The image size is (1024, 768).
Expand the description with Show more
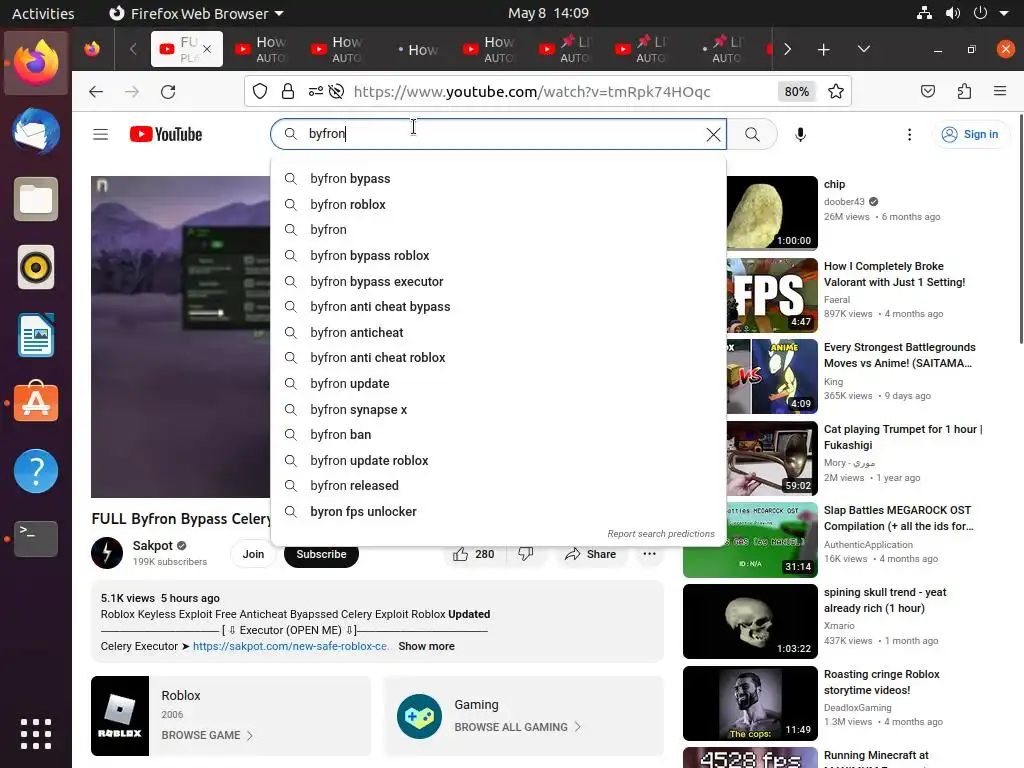(x=426, y=646)
